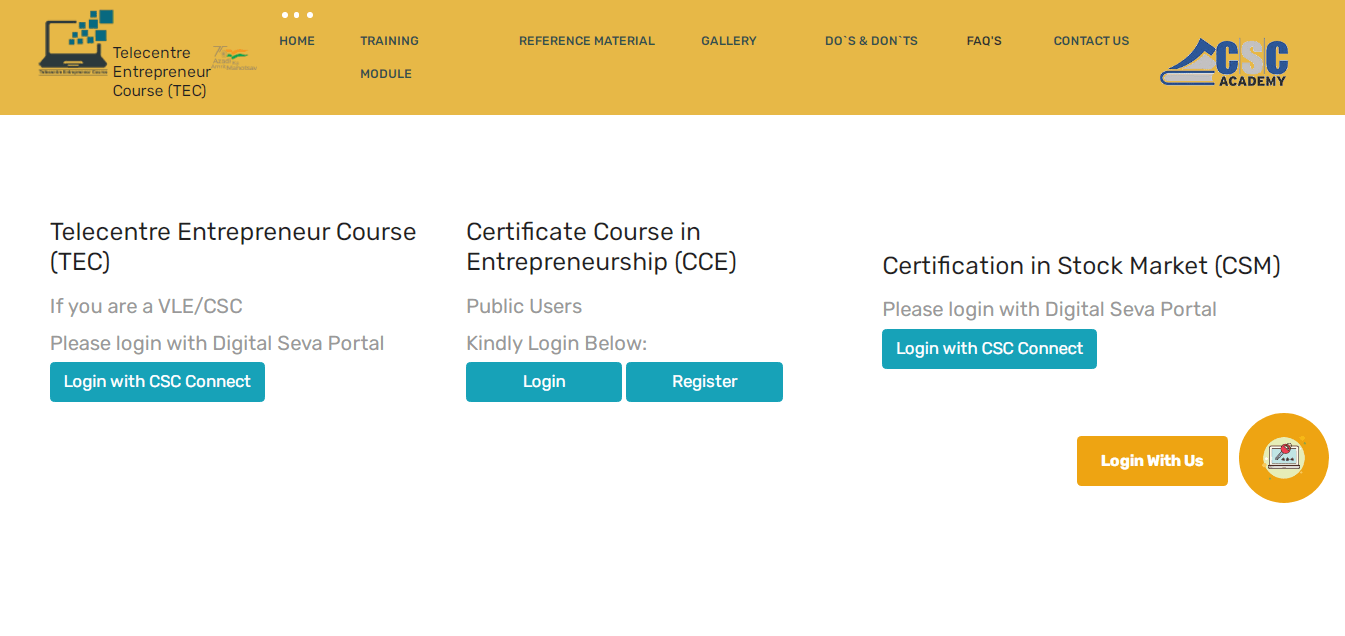
Task: Open the HOME menu item
Action: point(296,40)
